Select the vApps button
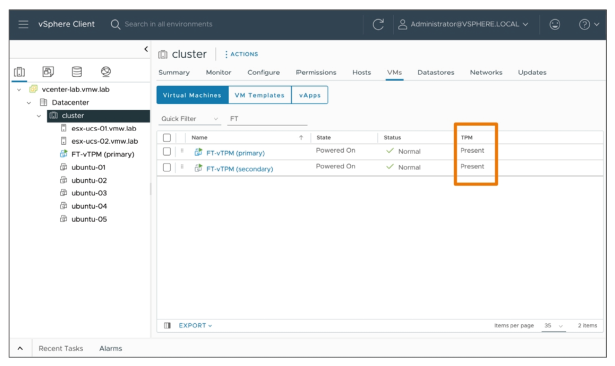Screen dimensions: 615x366 (x=310, y=95)
